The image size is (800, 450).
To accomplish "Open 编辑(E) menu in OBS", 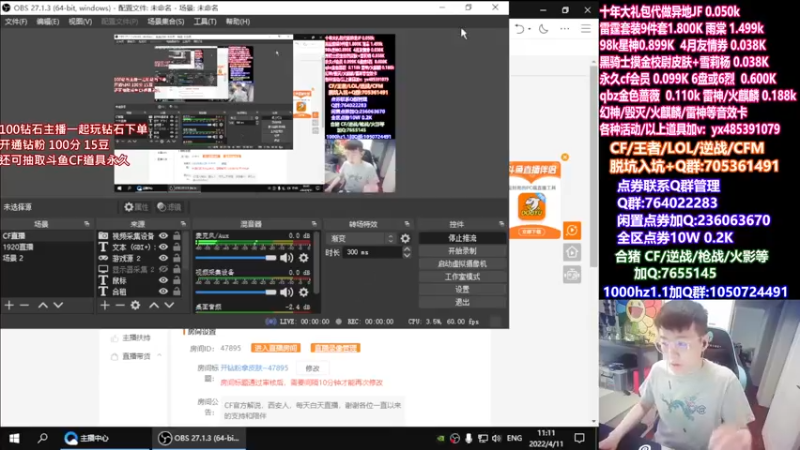I will tap(47, 21).
